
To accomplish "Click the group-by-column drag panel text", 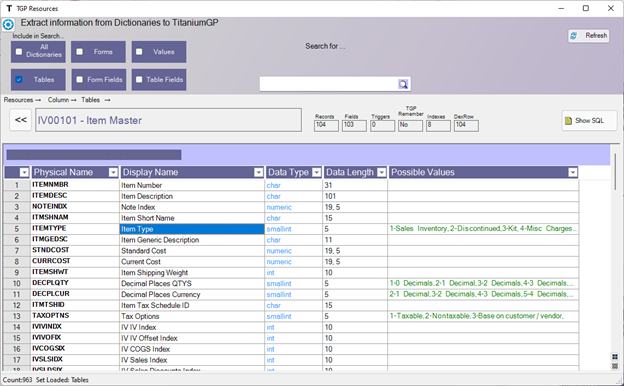I will [x=94, y=155].
